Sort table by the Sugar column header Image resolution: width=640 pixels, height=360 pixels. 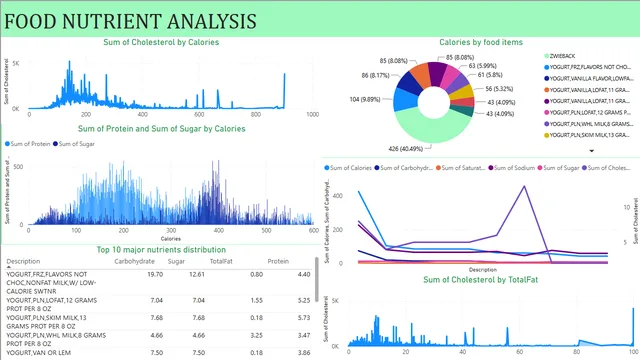click(176, 261)
